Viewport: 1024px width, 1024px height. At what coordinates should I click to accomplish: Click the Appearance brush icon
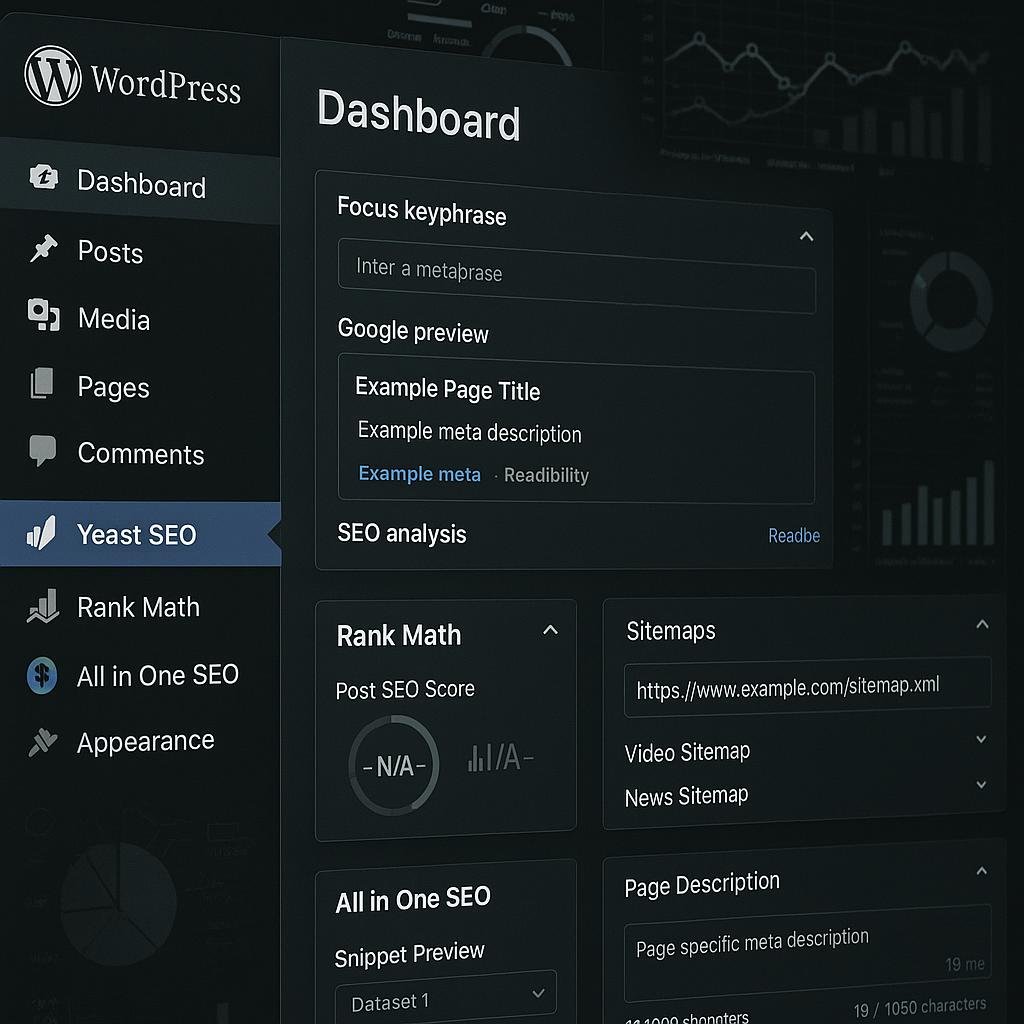[x=43, y=742]
